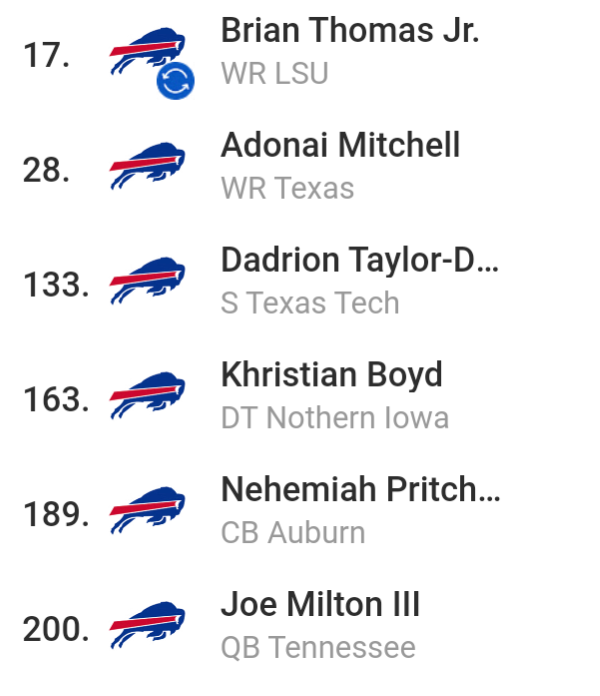Click the WR LSU position label
Image resolution: width=600 pixels, height=696 pixels.
[x=275, y=73]
